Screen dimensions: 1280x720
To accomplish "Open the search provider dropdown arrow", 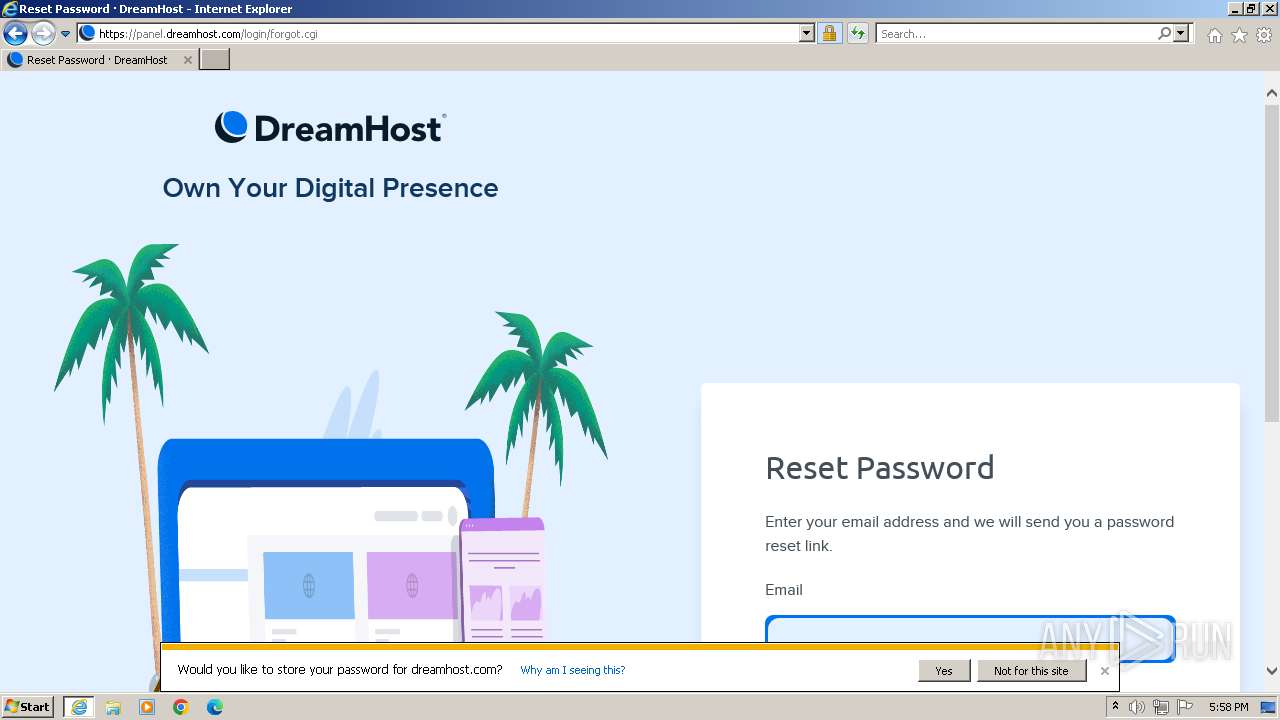I will click(x=1181, y=33).
